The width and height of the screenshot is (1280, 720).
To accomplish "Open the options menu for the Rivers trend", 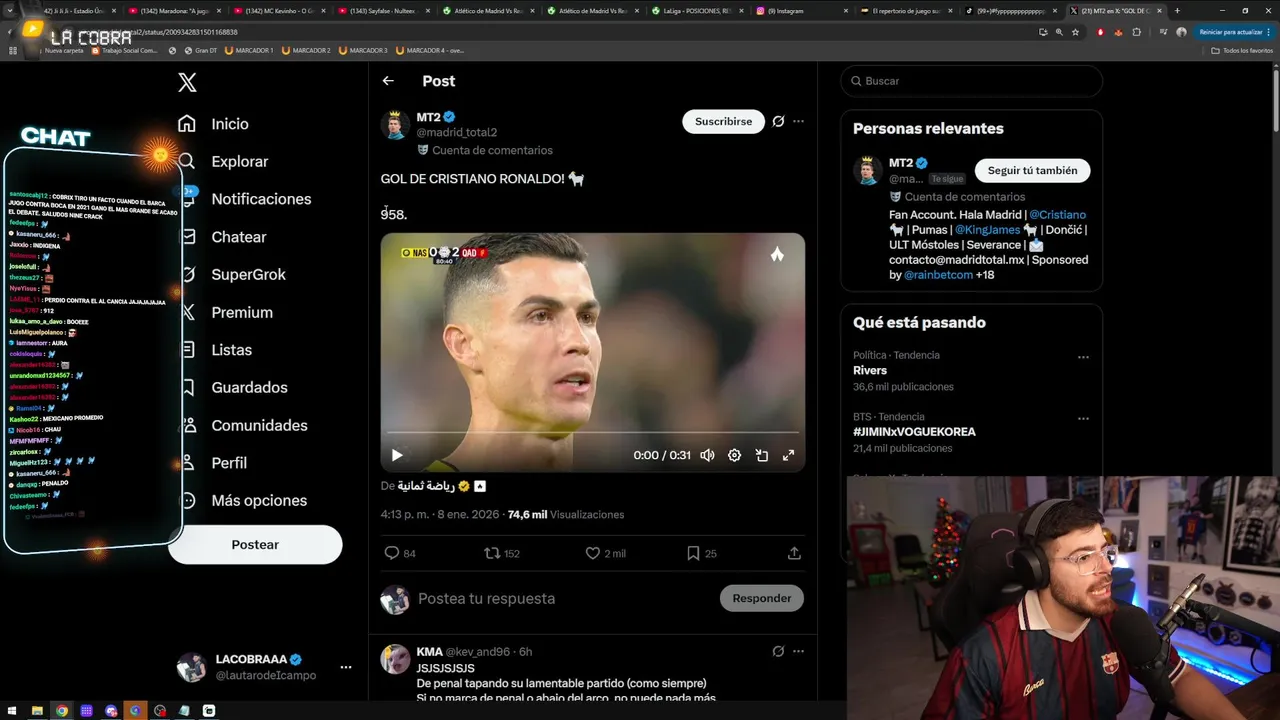I will click(1083, 357).
